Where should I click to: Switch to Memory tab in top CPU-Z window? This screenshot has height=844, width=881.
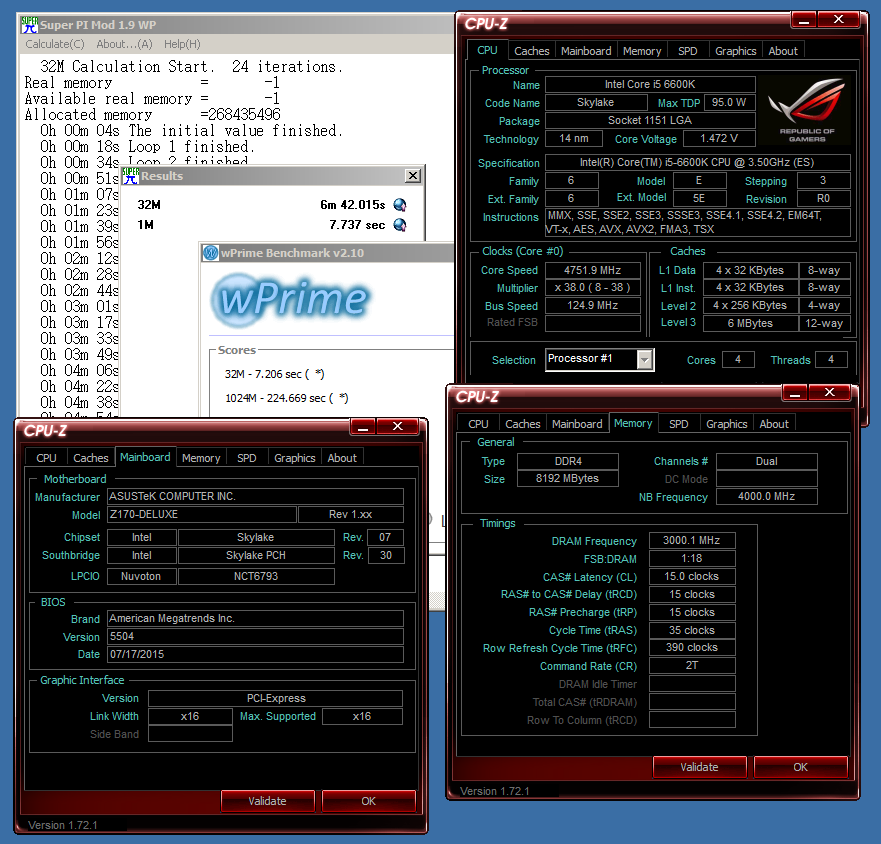642,51
